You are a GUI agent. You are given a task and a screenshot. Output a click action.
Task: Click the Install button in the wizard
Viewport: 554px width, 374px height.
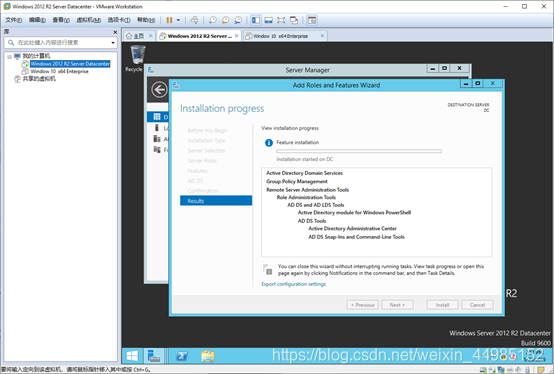(x=442, y=305)
